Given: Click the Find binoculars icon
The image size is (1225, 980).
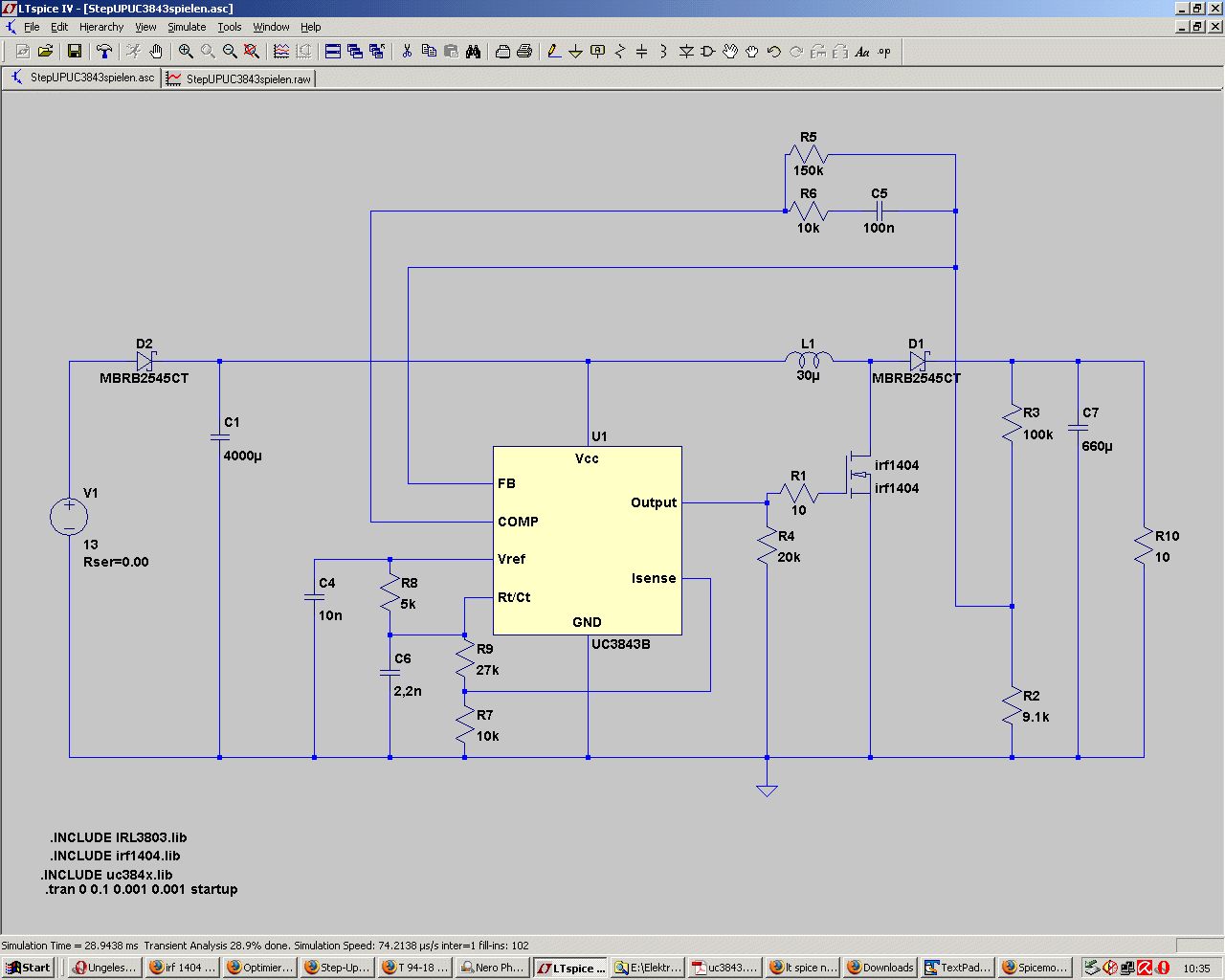Looking at the screenshot, I should coord(473,52).
